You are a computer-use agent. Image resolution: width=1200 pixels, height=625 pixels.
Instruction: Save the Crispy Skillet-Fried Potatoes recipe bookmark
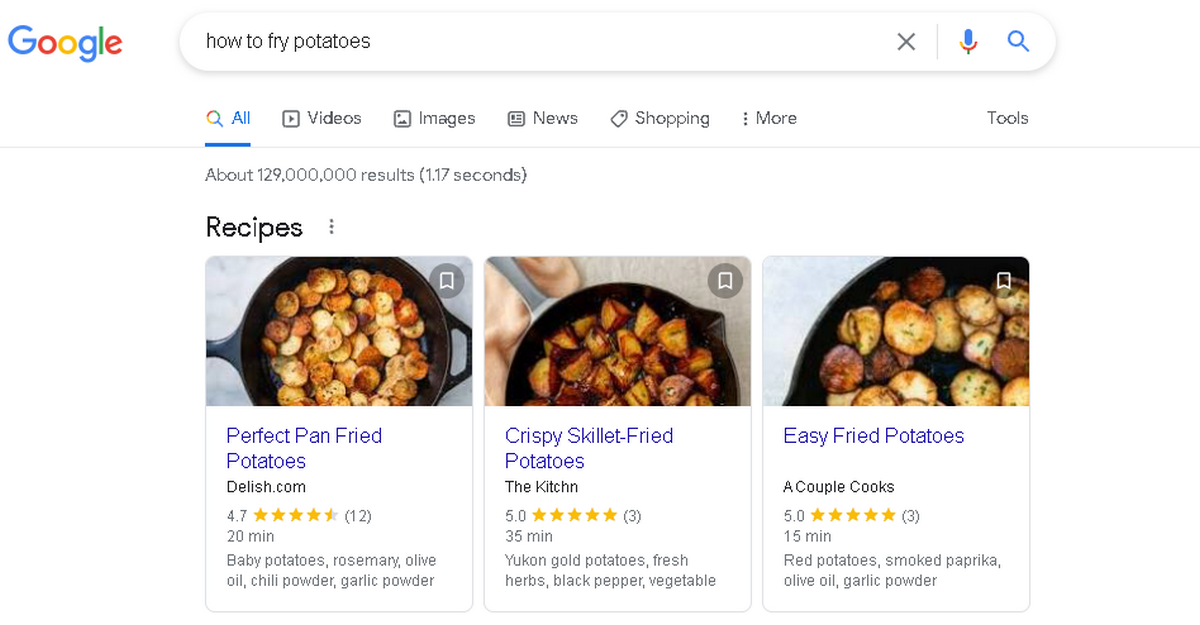pyautogui.click(x=726, y=281)
